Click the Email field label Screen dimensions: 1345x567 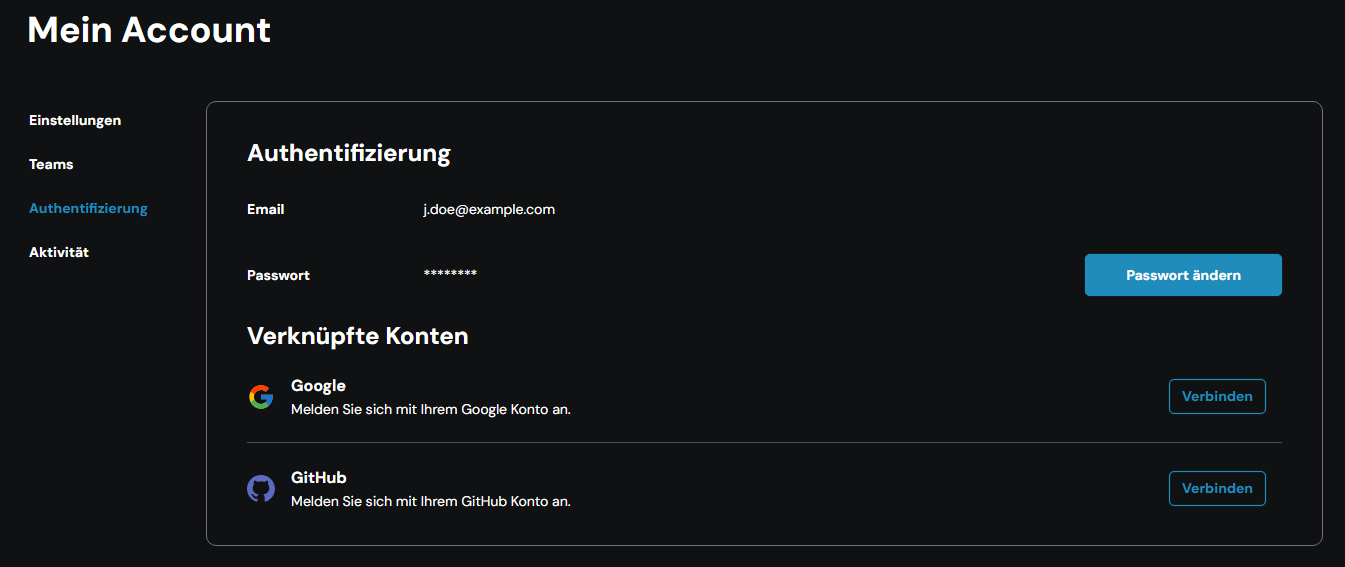(x=266, y=209)
